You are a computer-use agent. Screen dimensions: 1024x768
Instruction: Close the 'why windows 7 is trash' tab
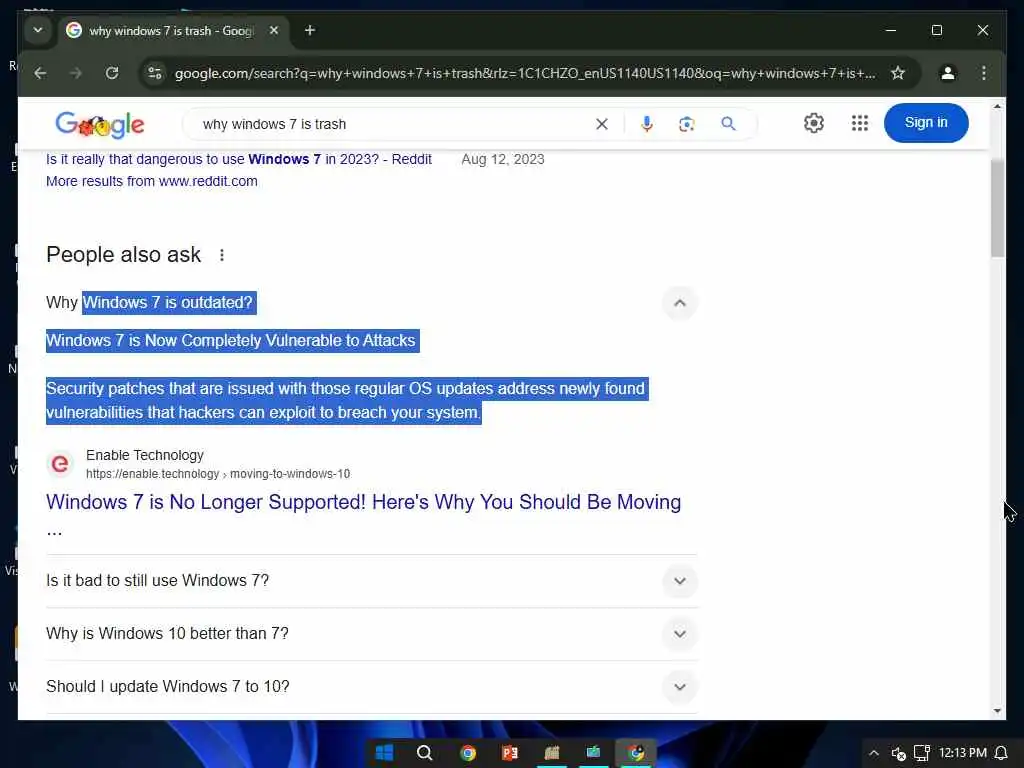[x=274, y=30]
